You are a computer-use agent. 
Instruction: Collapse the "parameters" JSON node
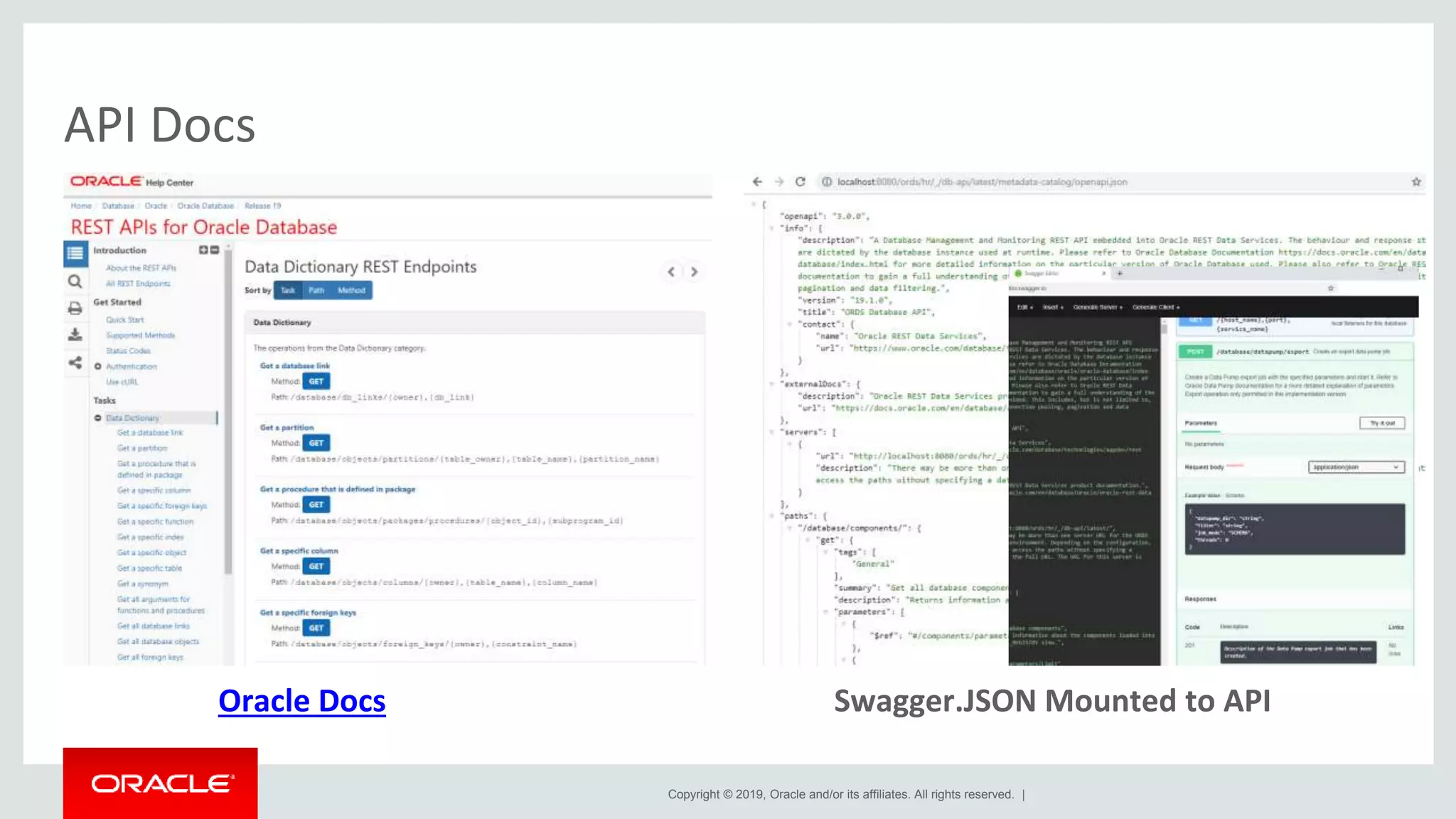[x=826, y=611]
